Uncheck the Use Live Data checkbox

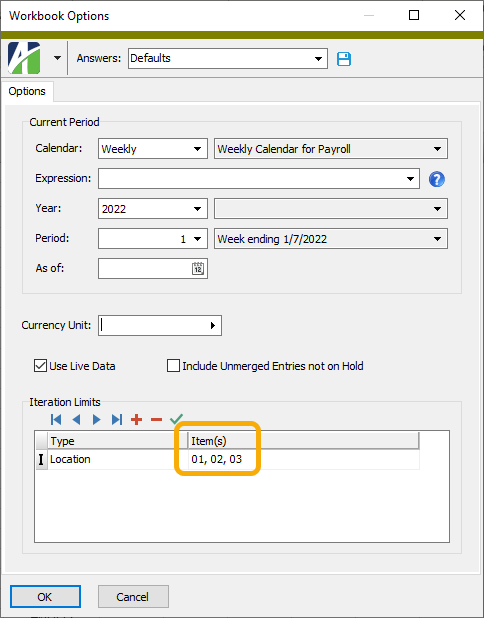click(40, 366)
